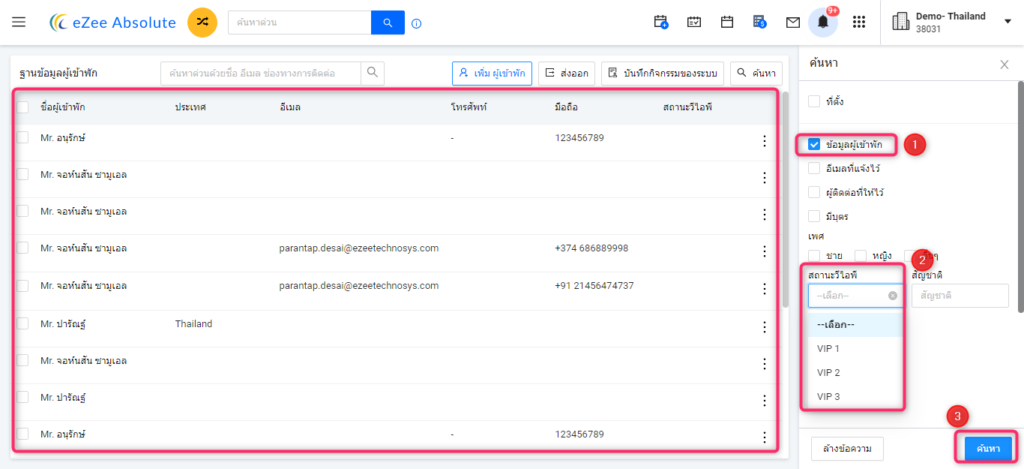1024x469 pixels.
Task: Click the เพิ่ม ผู้เข้าพัก button
Action: coord(492,73)
